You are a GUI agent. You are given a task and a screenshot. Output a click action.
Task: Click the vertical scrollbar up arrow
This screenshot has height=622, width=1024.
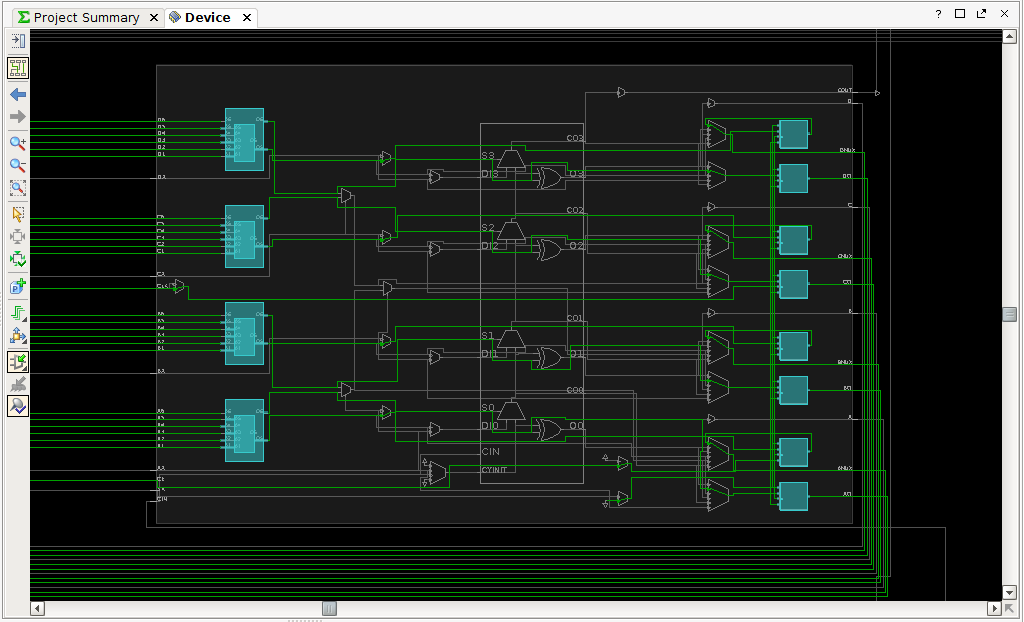click(1010, 36)
